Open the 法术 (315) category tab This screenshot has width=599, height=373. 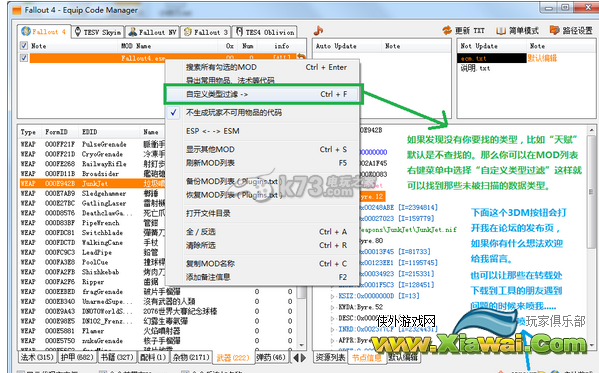(x=37, y=357)
